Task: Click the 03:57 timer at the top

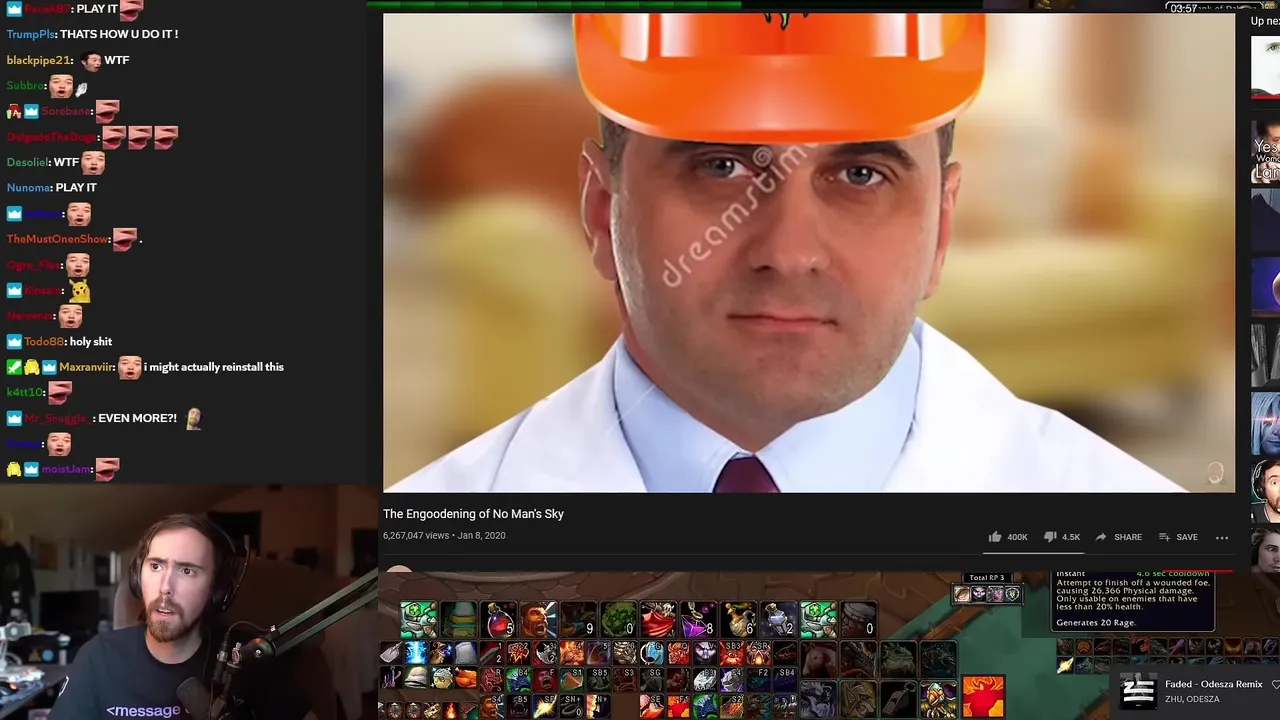Action: point(1184,8)
